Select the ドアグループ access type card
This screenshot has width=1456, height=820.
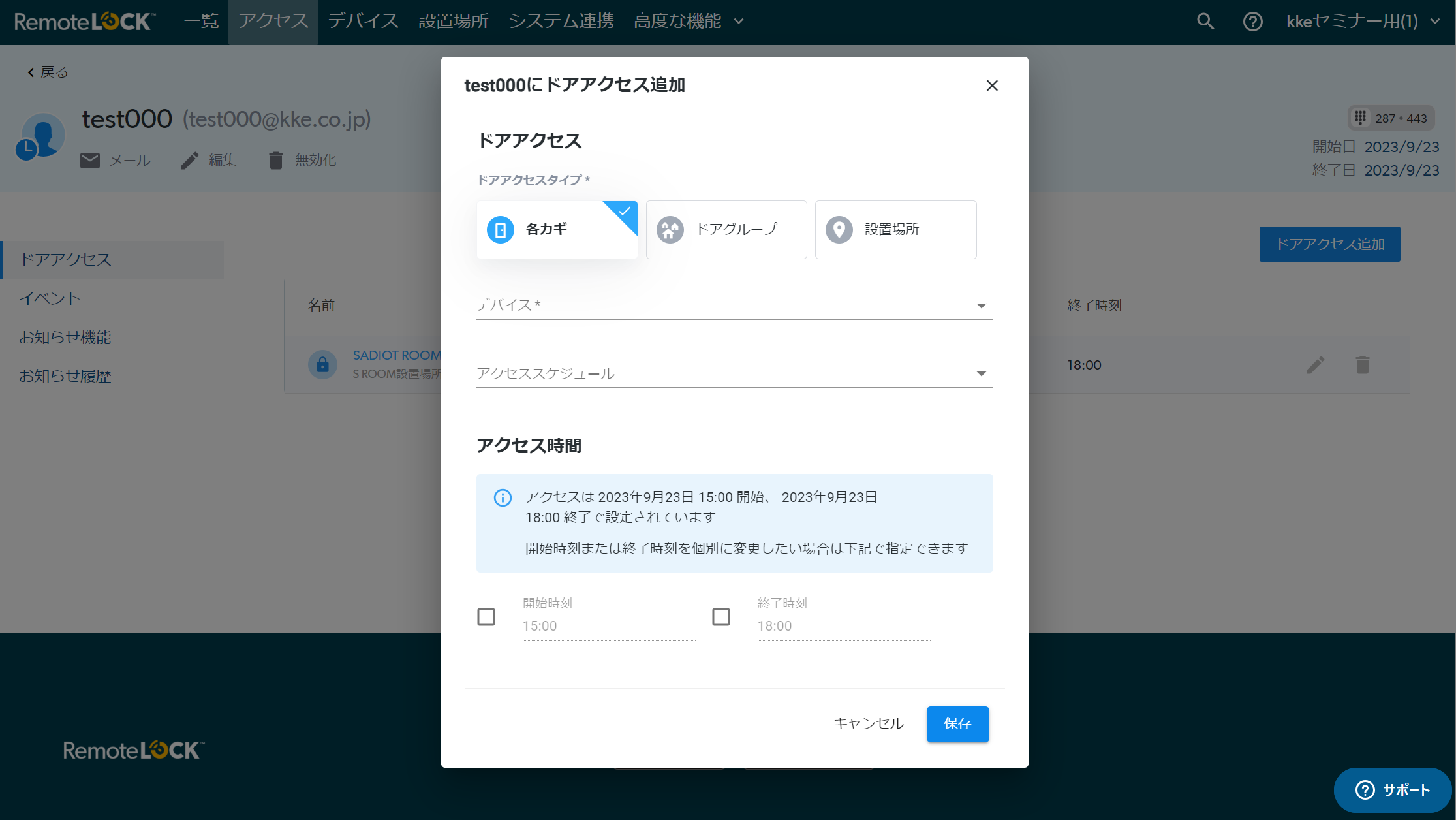point(726,230)
